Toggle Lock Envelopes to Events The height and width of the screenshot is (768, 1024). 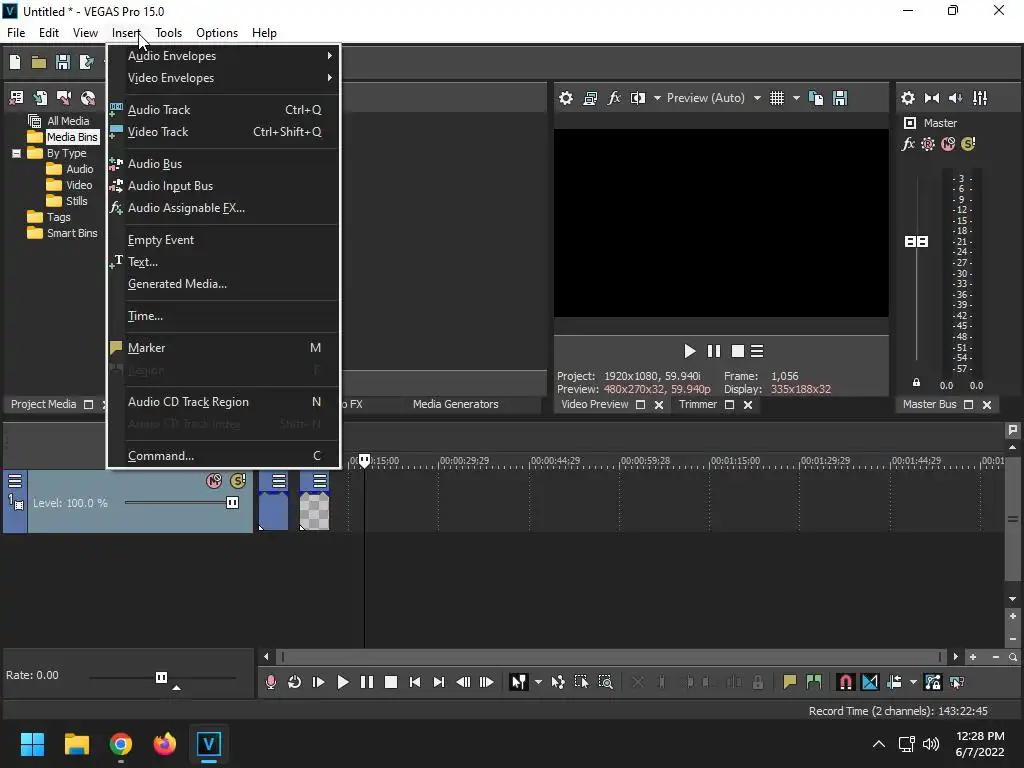pos(933,682)
